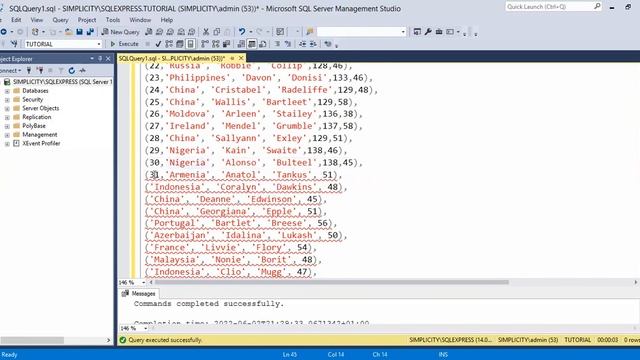Click the Object Explorer horizontal scrollbar
Screen dimensions: 640x360
(32, 340)
